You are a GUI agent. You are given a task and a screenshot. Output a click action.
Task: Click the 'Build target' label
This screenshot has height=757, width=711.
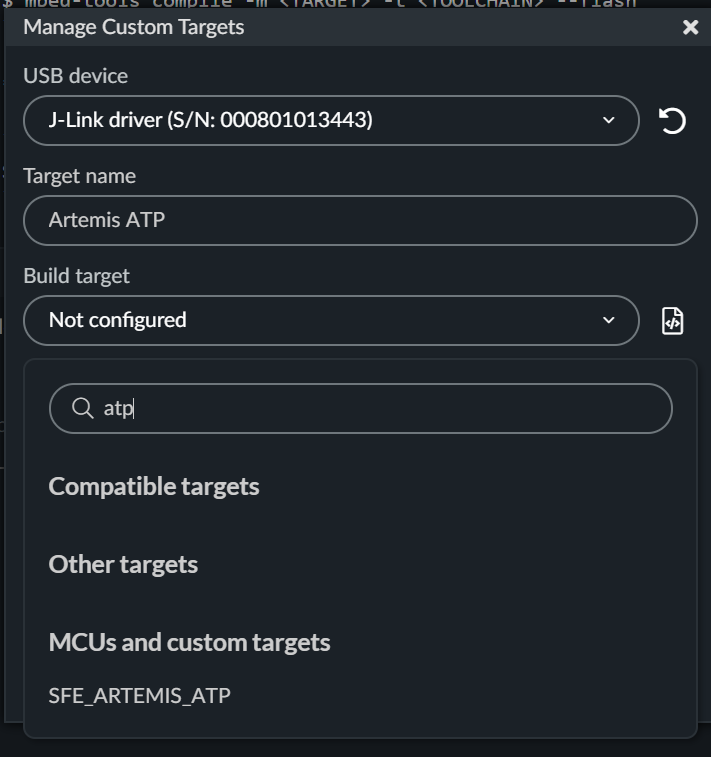pyautogui.click(x=77, y=276)
